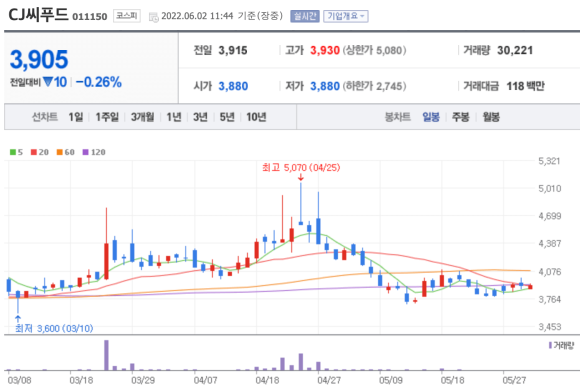Click the 최고 5,070 (04/25) chart marker
The image size is (580, 391).
click(x=301, y=168)
